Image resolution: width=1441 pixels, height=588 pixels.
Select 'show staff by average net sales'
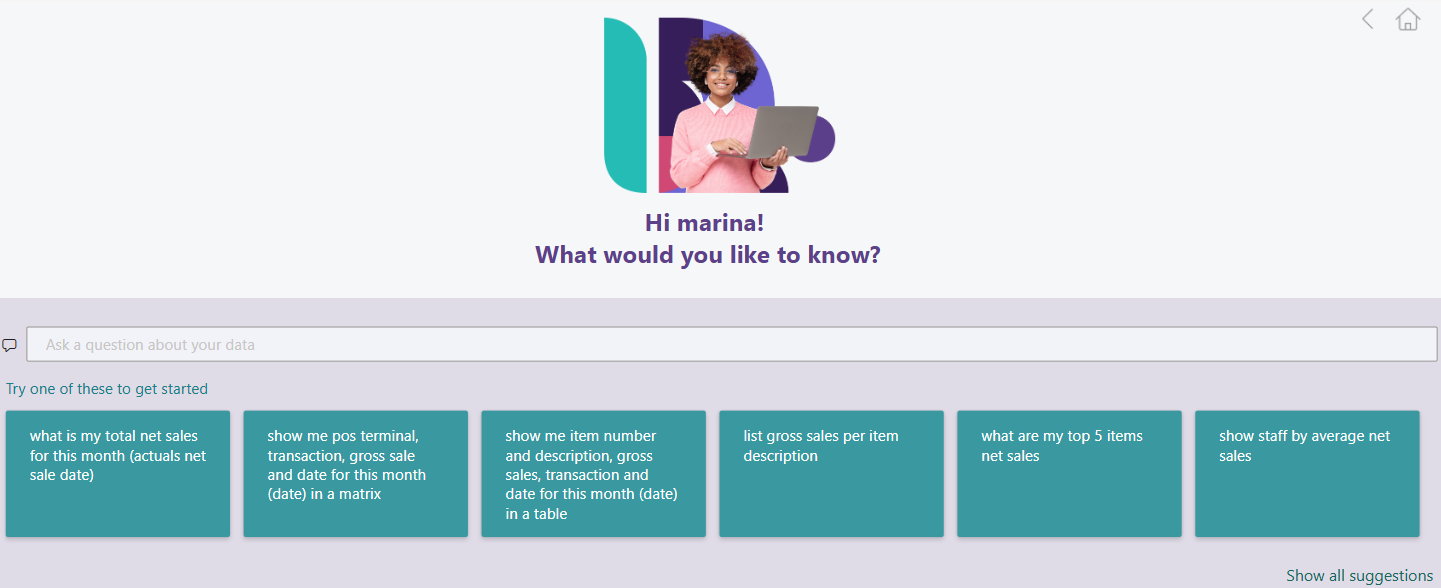tap(1307, 473)
